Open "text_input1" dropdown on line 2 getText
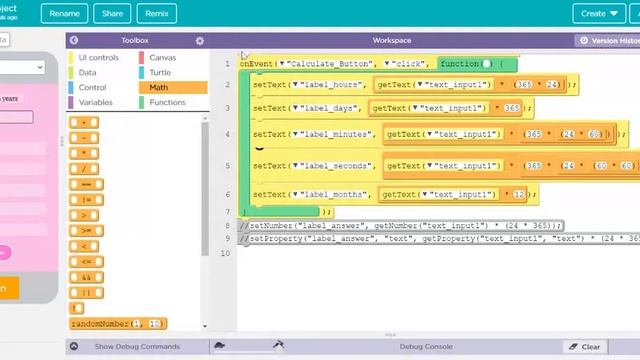The image size is (640, 360). point(420,84)
